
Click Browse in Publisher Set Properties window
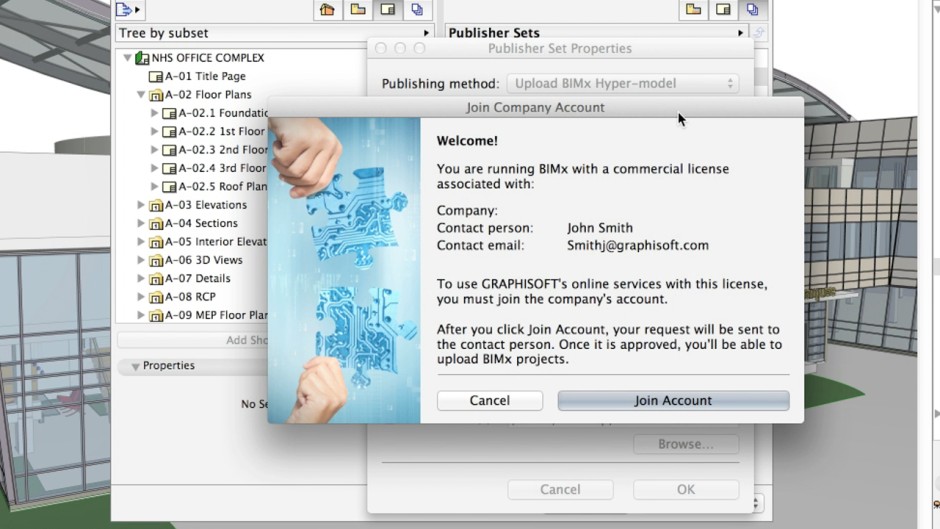(686, 444)
